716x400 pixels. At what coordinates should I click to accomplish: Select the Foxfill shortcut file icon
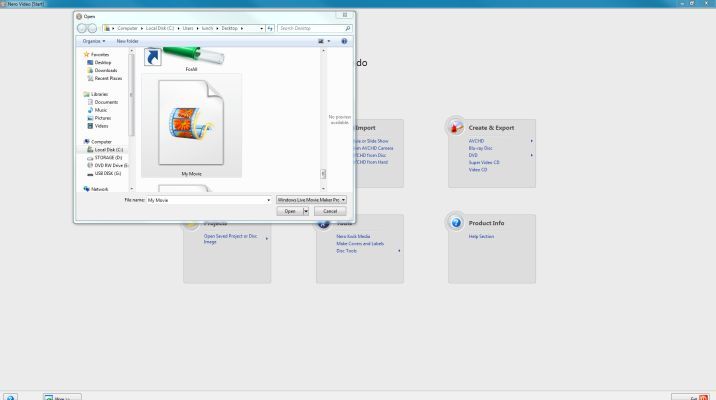click(184, 59)
